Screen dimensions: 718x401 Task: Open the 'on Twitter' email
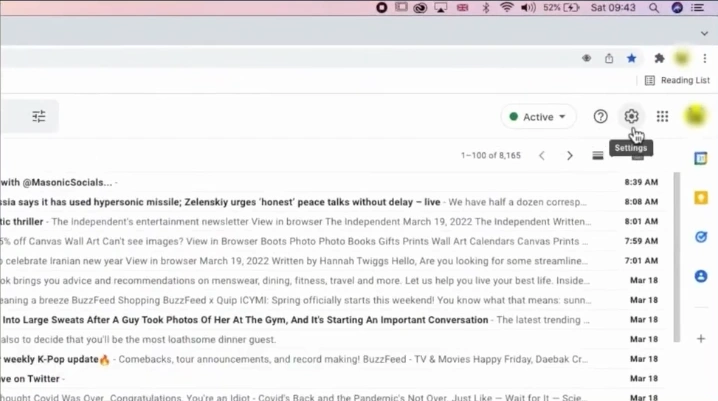pyautogui.click(x=330, y=379)
